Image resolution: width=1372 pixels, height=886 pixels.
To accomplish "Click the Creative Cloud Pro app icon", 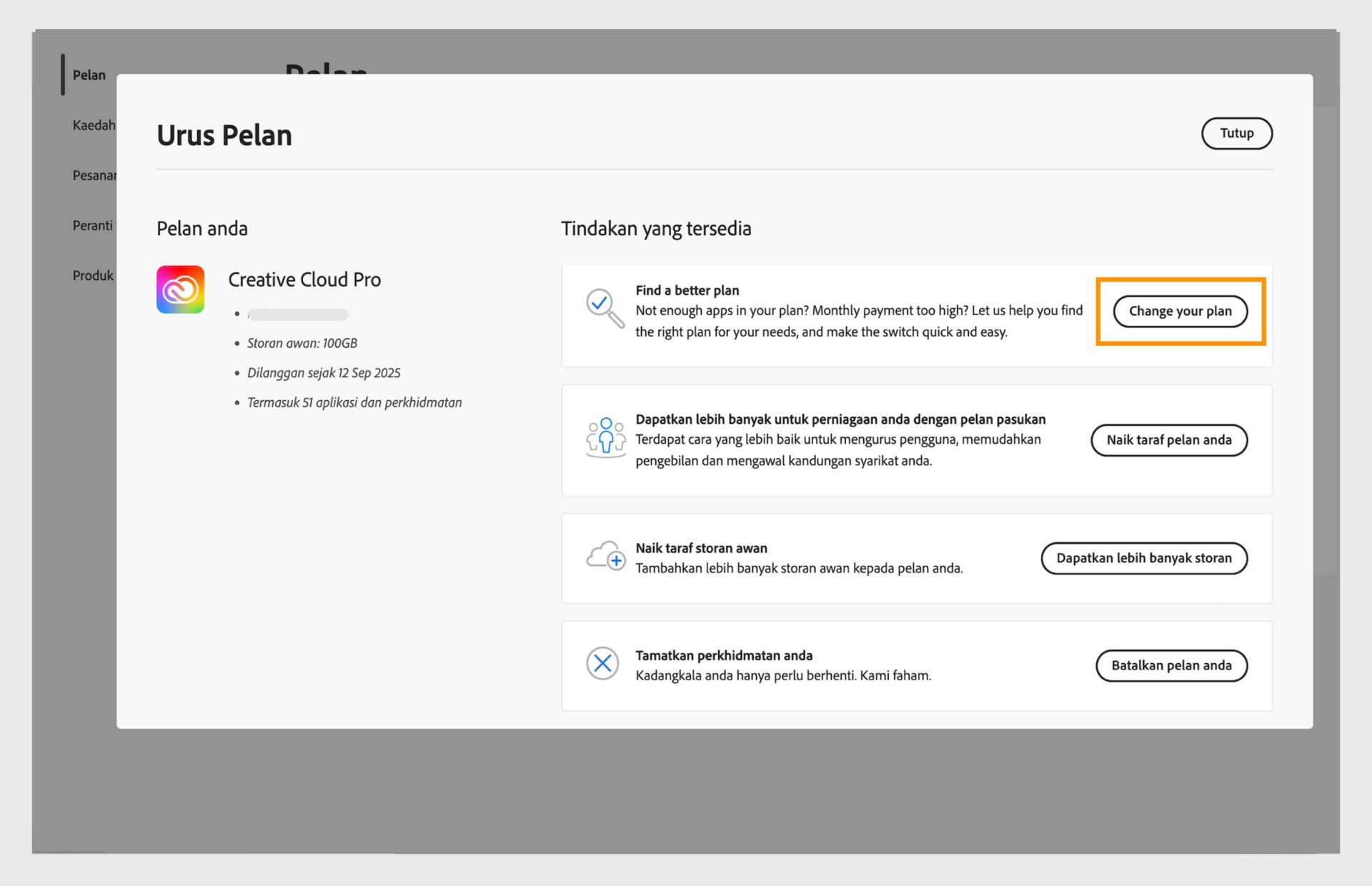I will pos(180,289).
